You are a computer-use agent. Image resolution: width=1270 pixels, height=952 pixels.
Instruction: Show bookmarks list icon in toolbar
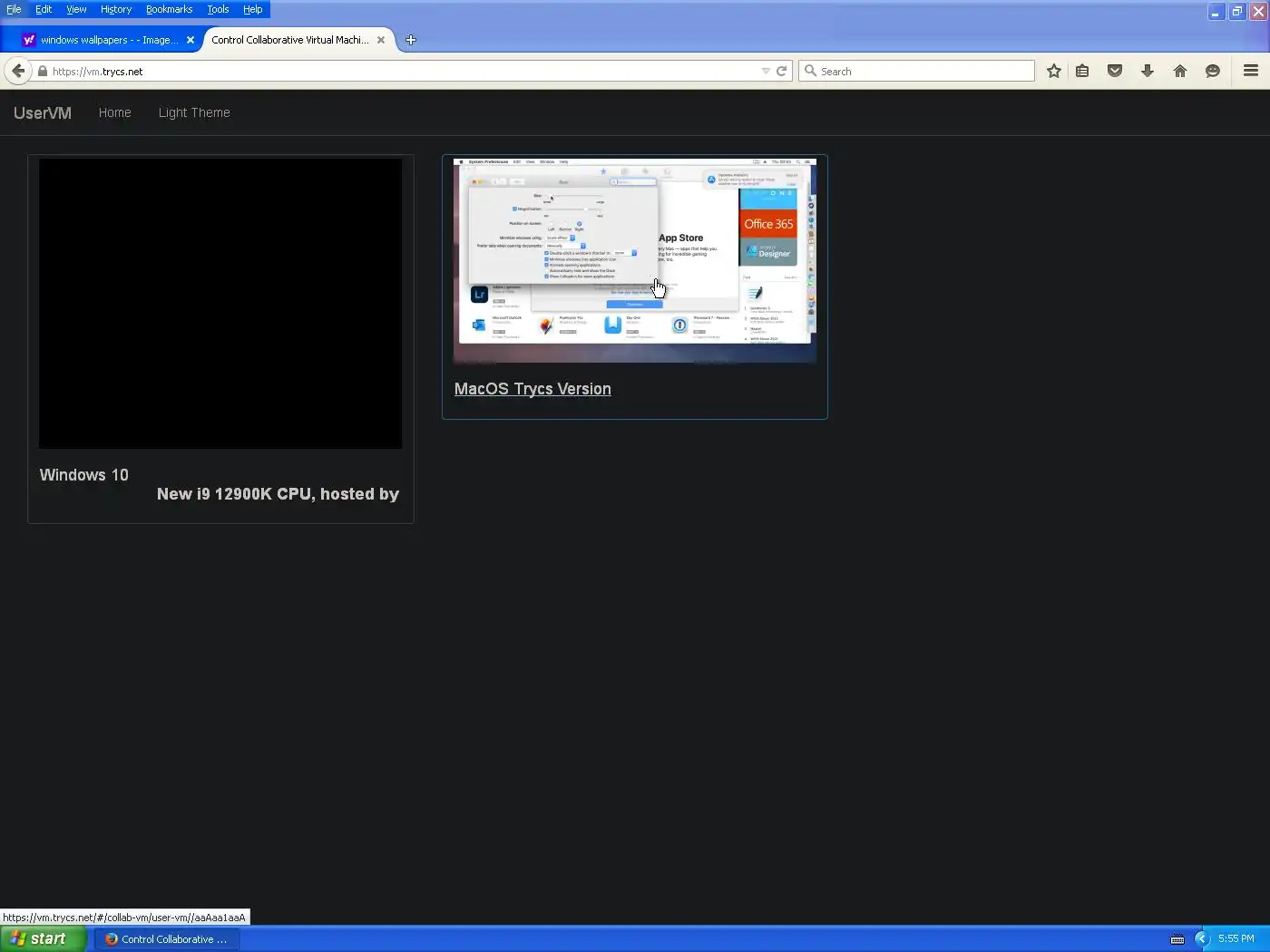(1082, 71)
